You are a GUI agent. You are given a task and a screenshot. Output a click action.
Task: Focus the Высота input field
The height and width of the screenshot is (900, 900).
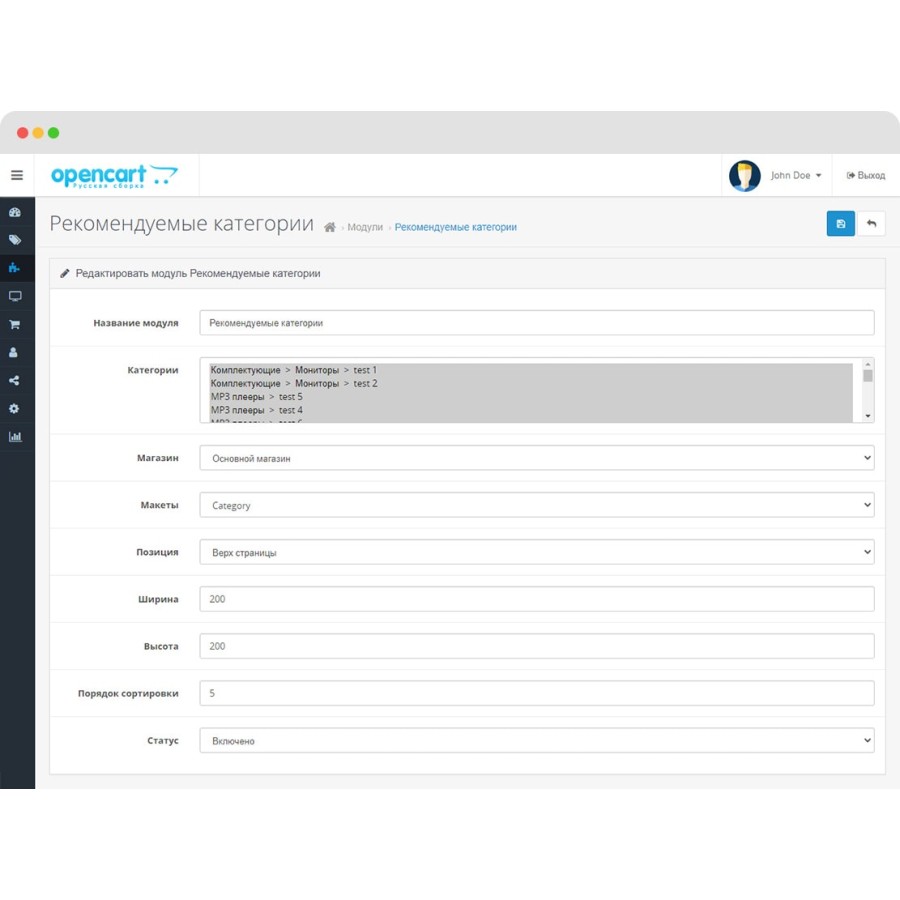[x=537, y=646]
